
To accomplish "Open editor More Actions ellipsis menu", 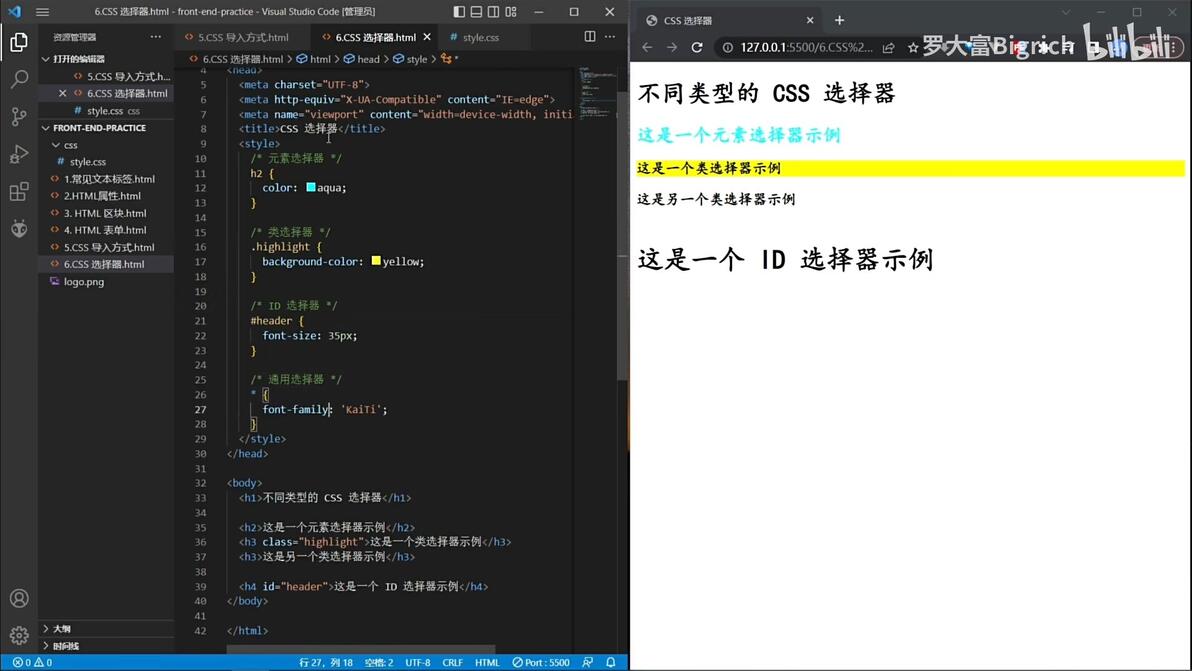I will click(610, 36).
